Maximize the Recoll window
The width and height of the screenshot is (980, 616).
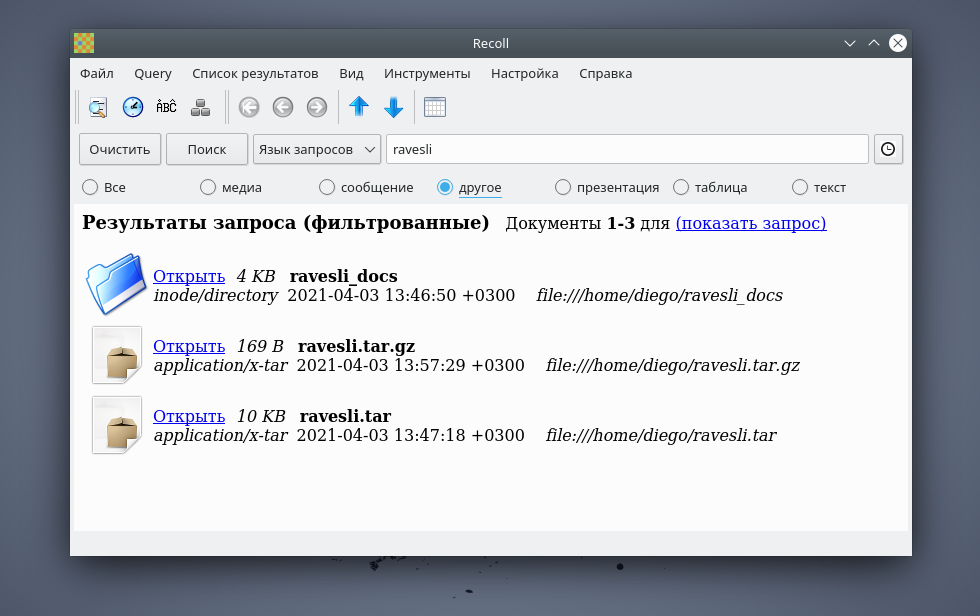[874, 43]
